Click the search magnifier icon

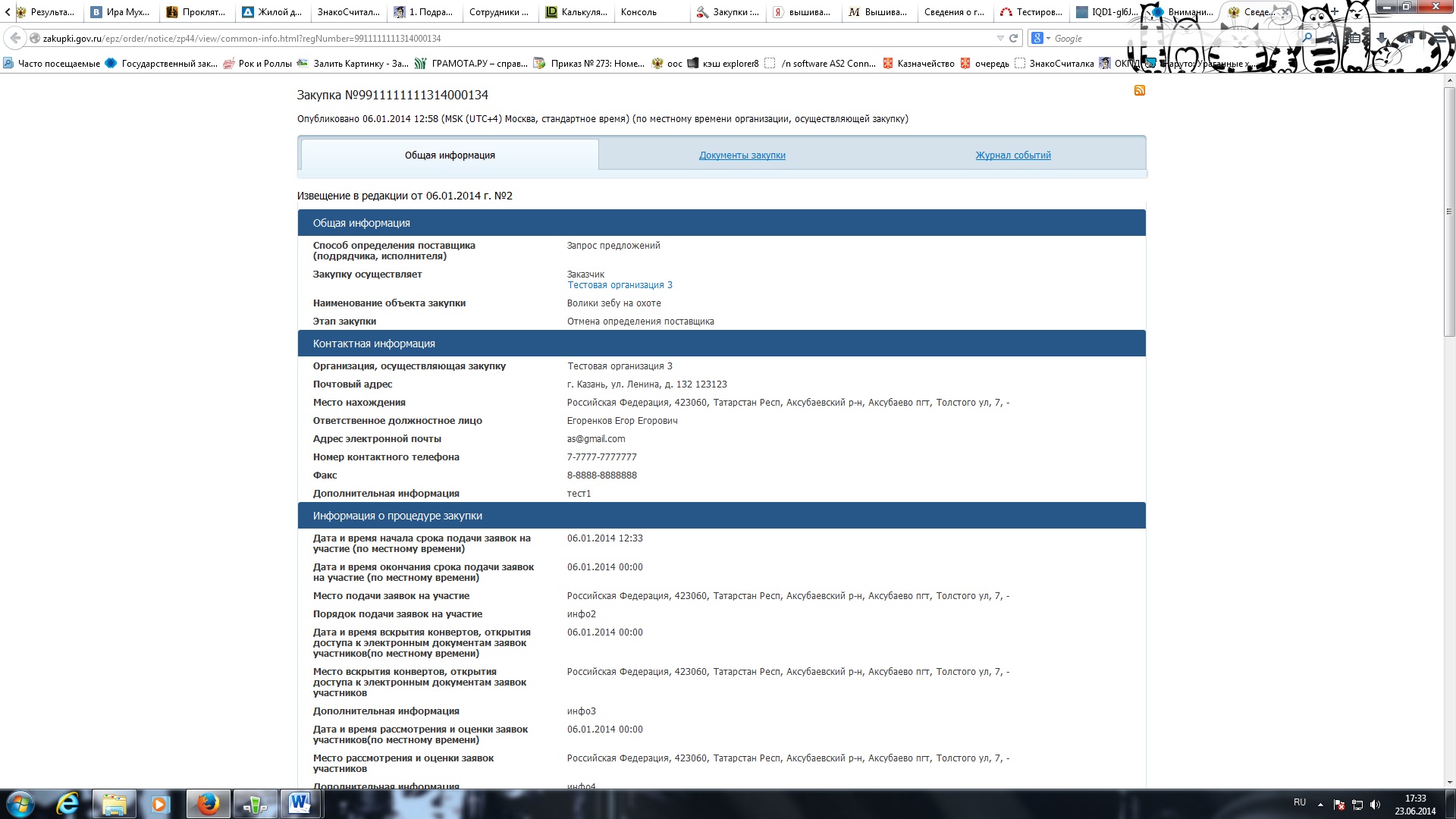(1307, 37)
